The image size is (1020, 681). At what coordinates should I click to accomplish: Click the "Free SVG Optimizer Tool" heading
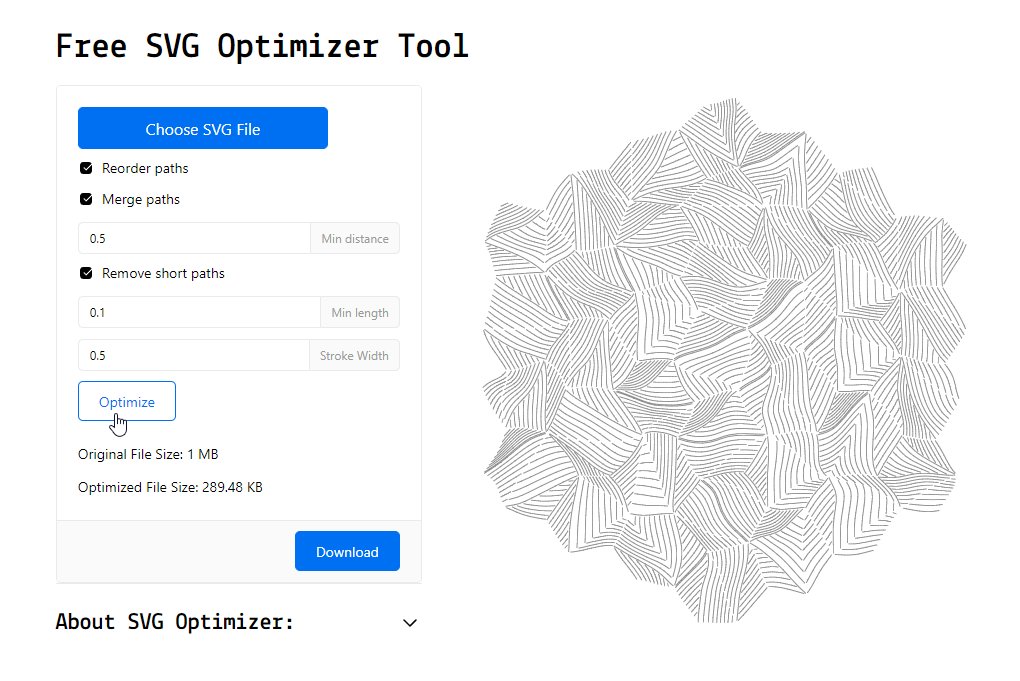coord(262,46)
